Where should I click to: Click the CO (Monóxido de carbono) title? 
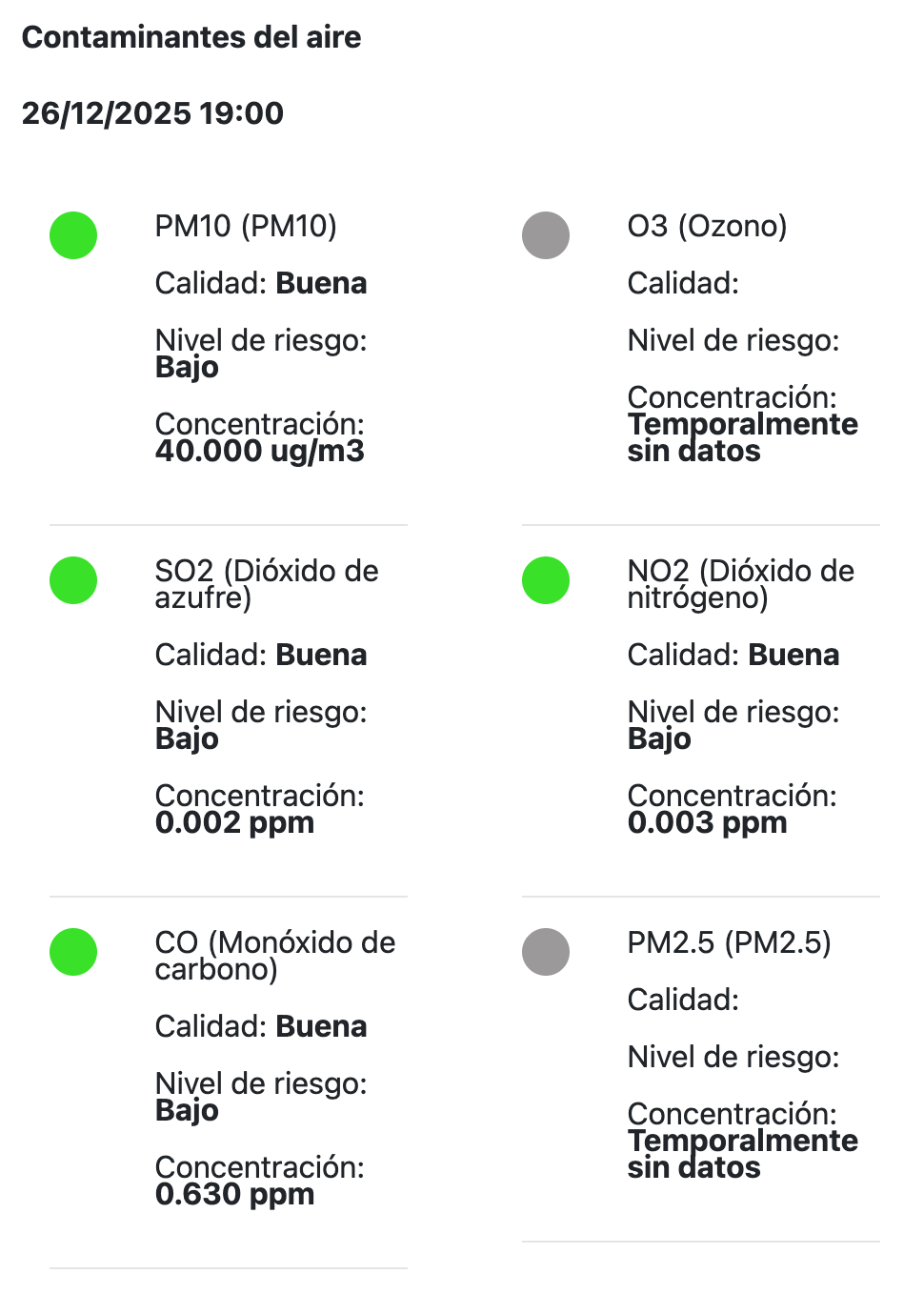[275, 956]
